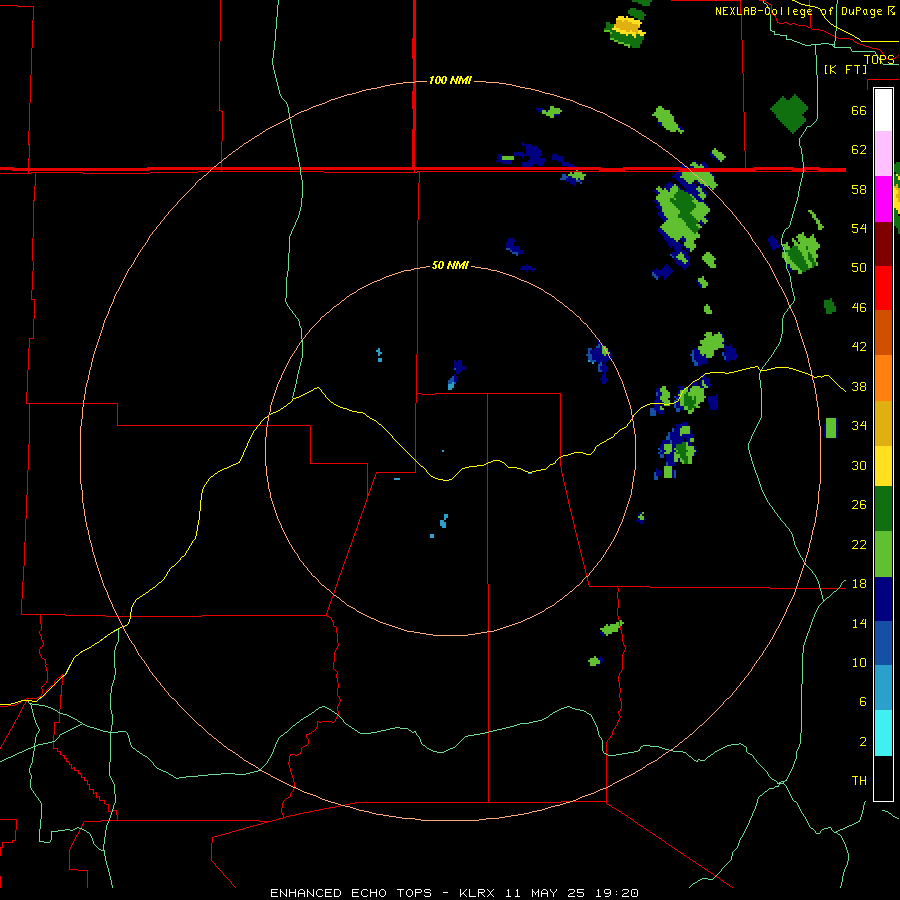The height and width of the screenshot is (900, 900).
Task: Click the 46 value on the legend
Action: (x=859, y=308)
